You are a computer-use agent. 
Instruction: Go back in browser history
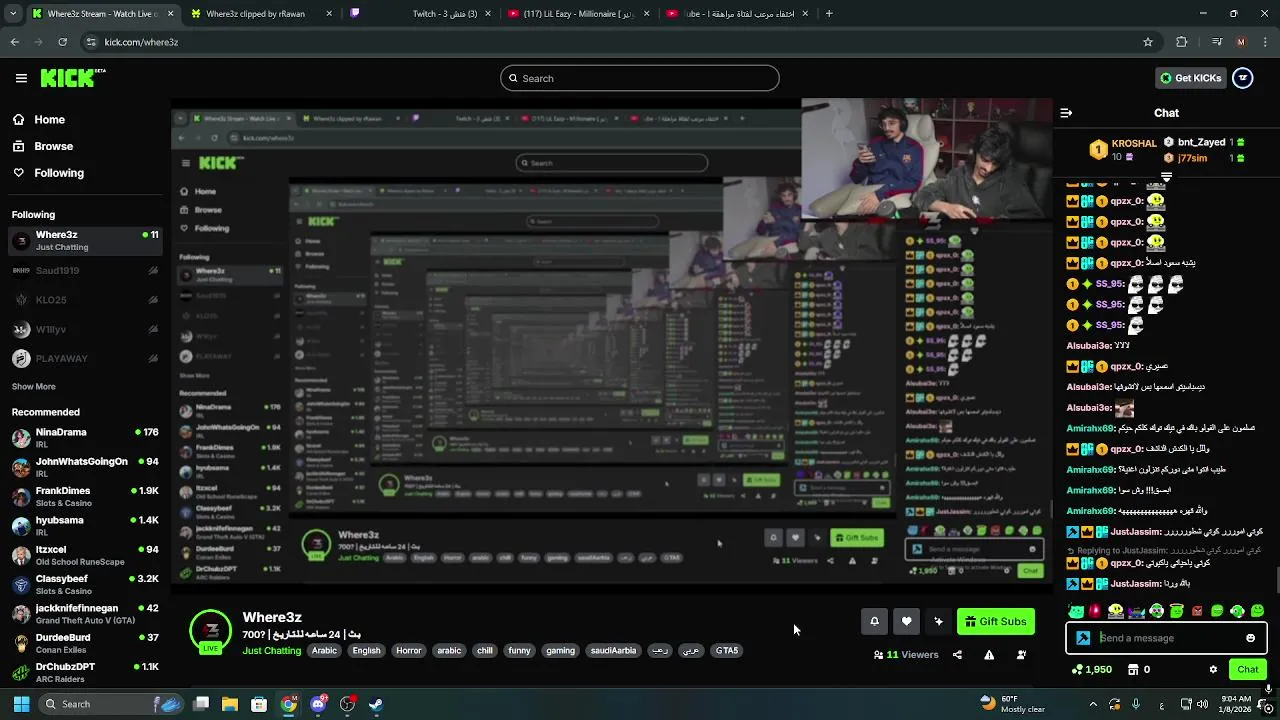point(14,42)
